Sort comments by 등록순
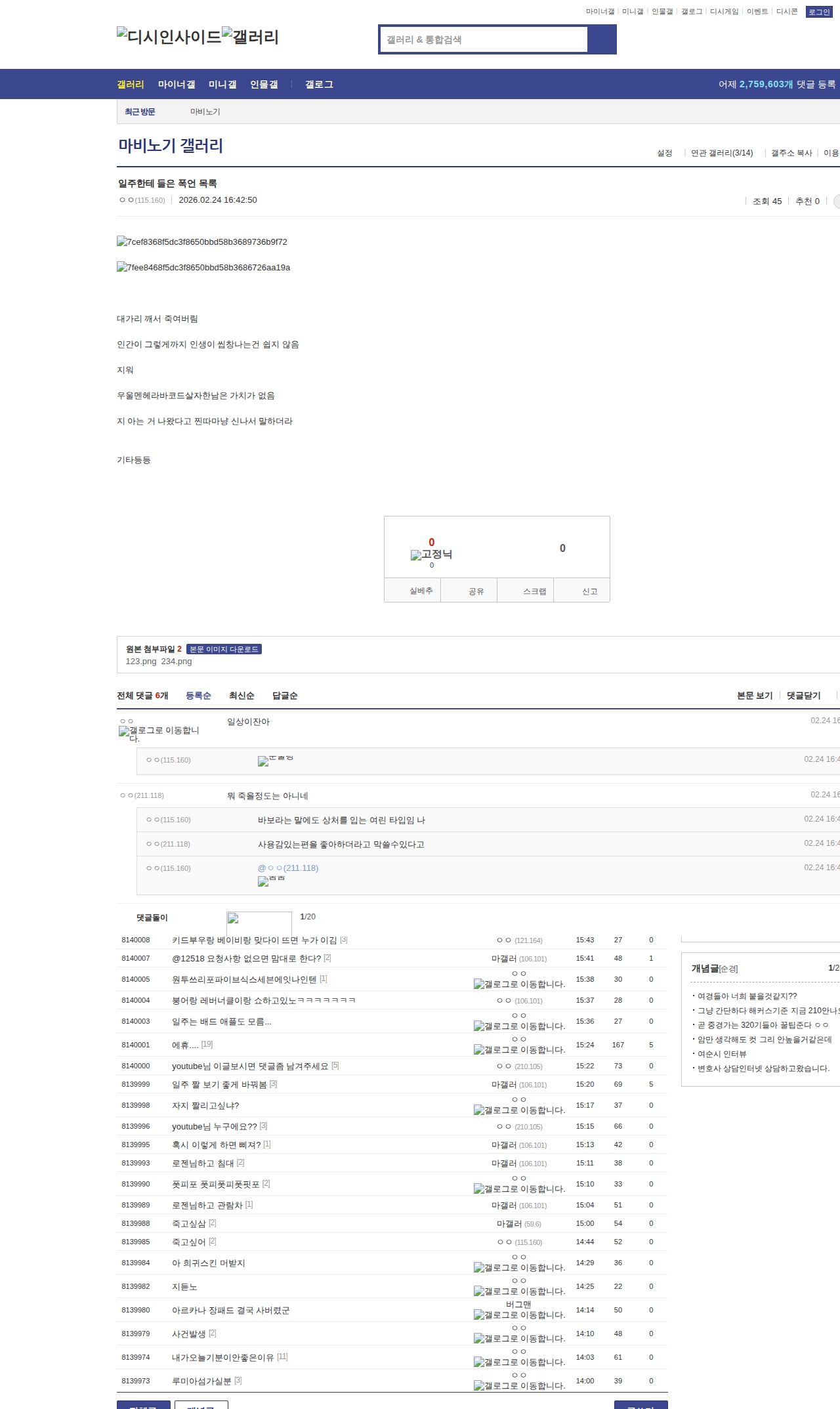The width and height of the screenshot is (840, 1409). (x=198, y=696)
